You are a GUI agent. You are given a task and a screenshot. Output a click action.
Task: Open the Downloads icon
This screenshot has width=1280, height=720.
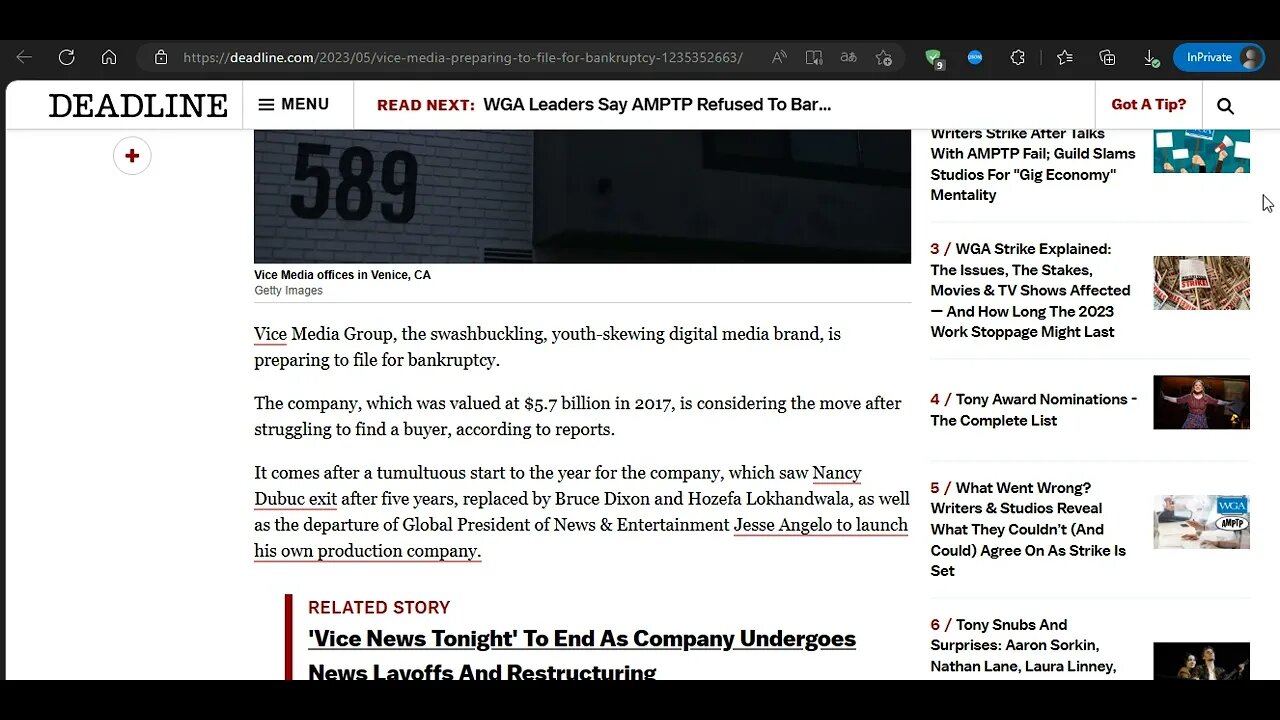[1151, 58]
